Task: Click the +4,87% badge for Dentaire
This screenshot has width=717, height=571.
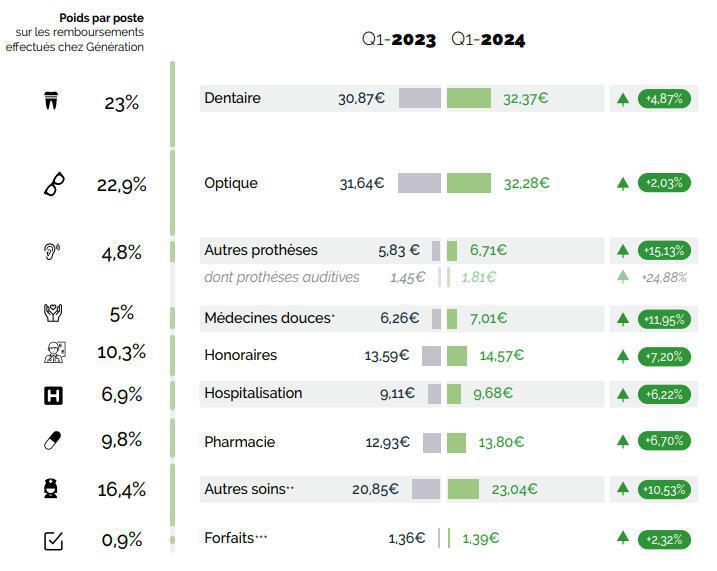Action: [x=664, y=99]
